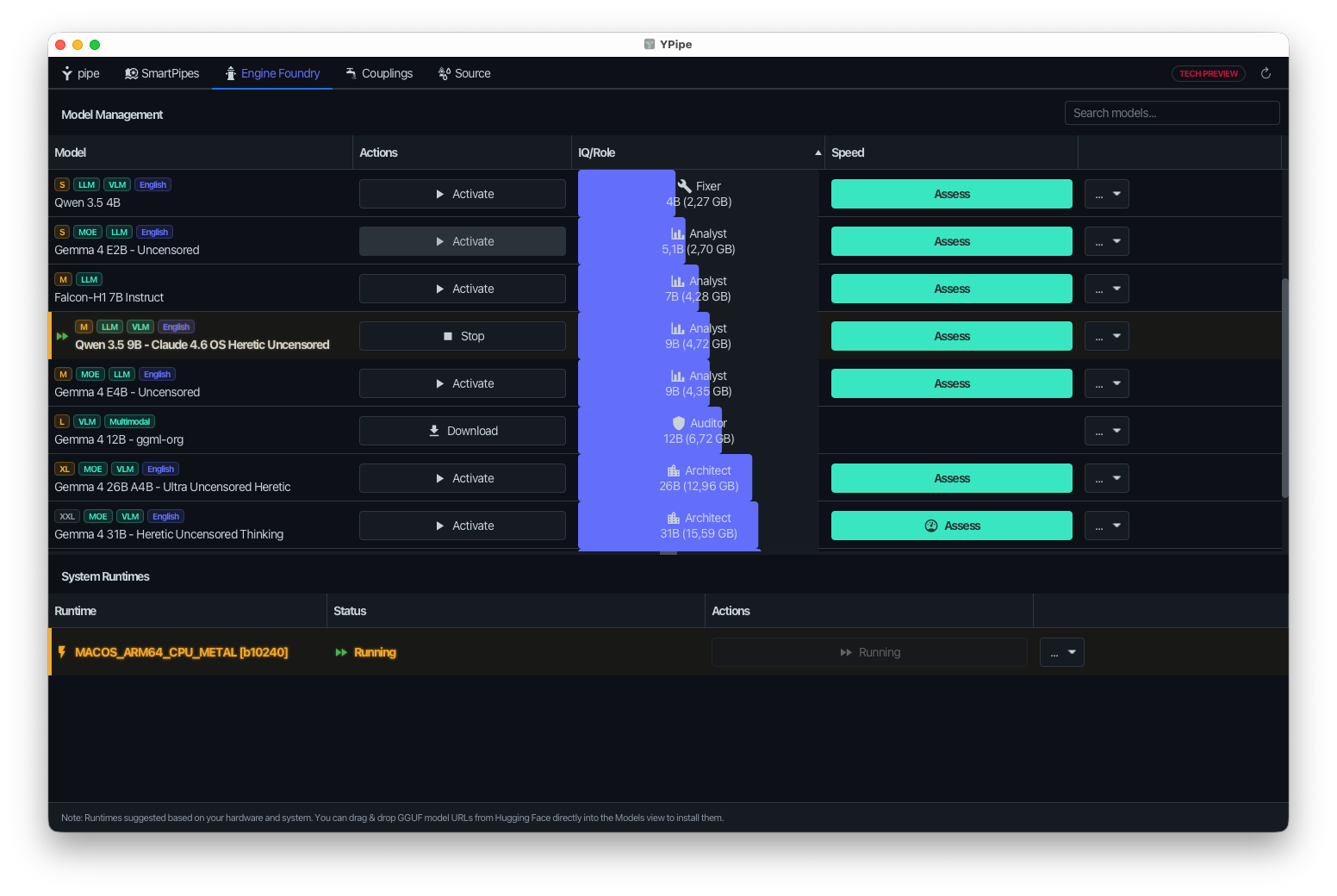Click the Fixer wrench icon for Qwen 3.5 4B

(x=685, y=186)
